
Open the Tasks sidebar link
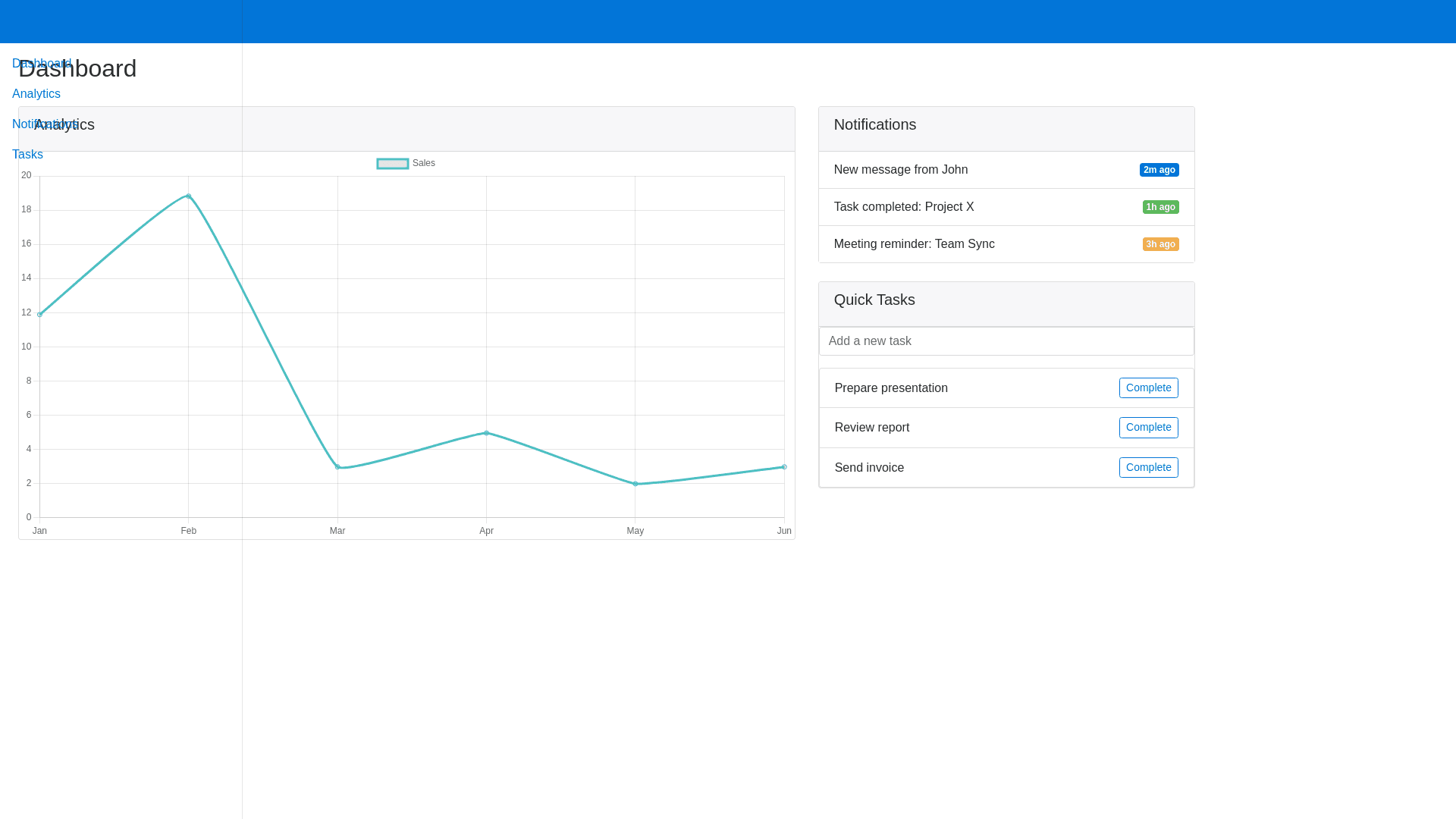tap(27, 155)
